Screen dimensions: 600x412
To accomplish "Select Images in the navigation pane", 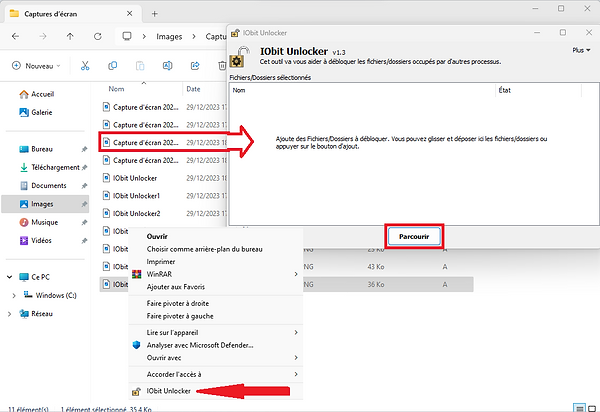I will pos(45,204).
